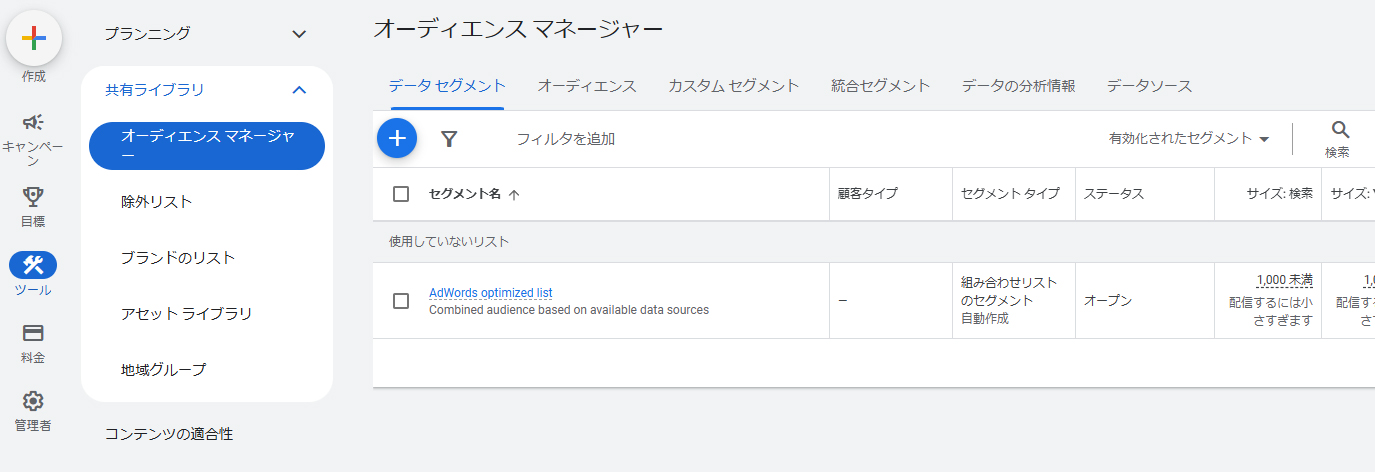The image size is (1375, 472).
Task: Open the AdWords optimized list link
Action: coord(490,293)
